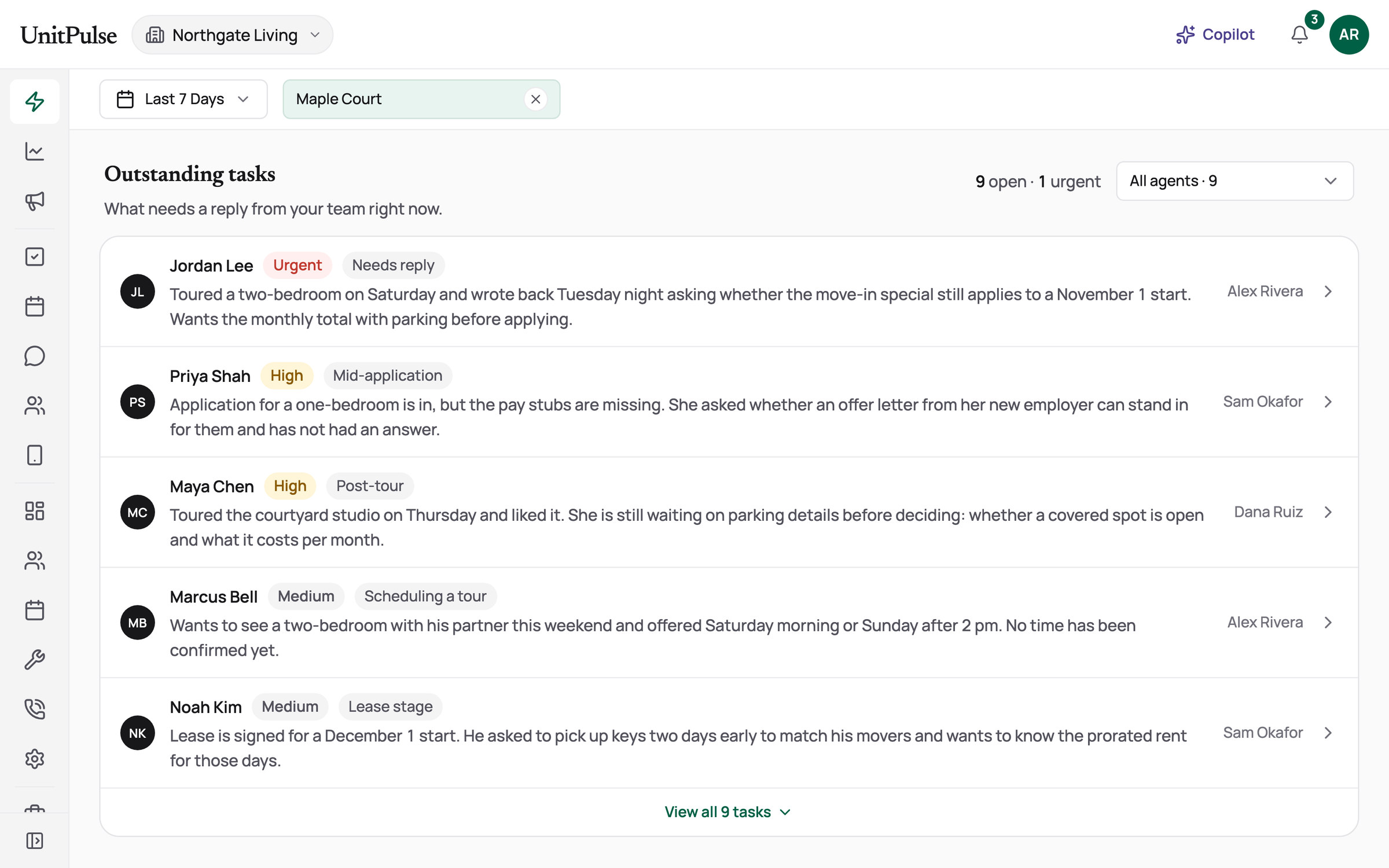Open the people icon below the grid icon

(x=35, y=561)
